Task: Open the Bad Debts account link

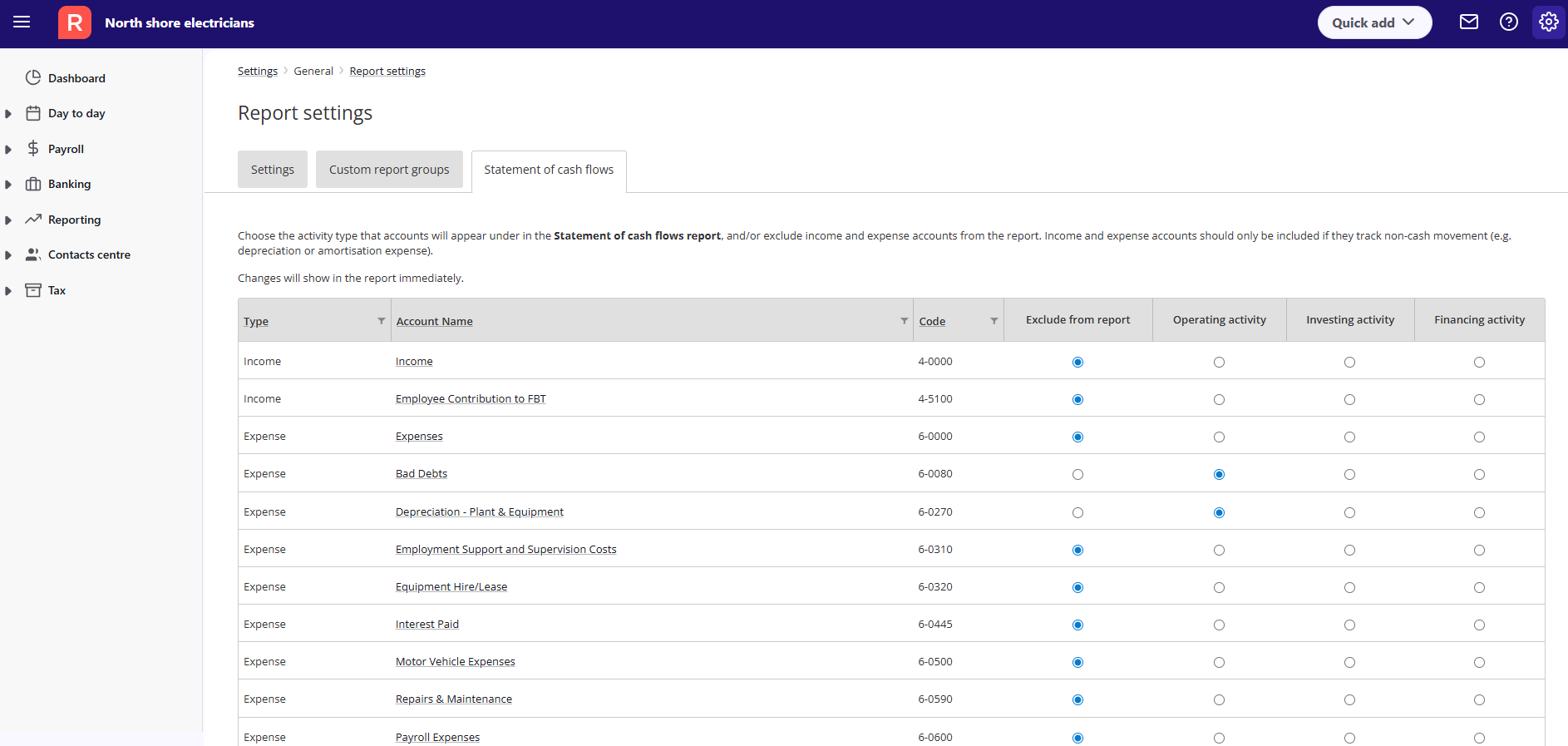Action: (422, 473)
